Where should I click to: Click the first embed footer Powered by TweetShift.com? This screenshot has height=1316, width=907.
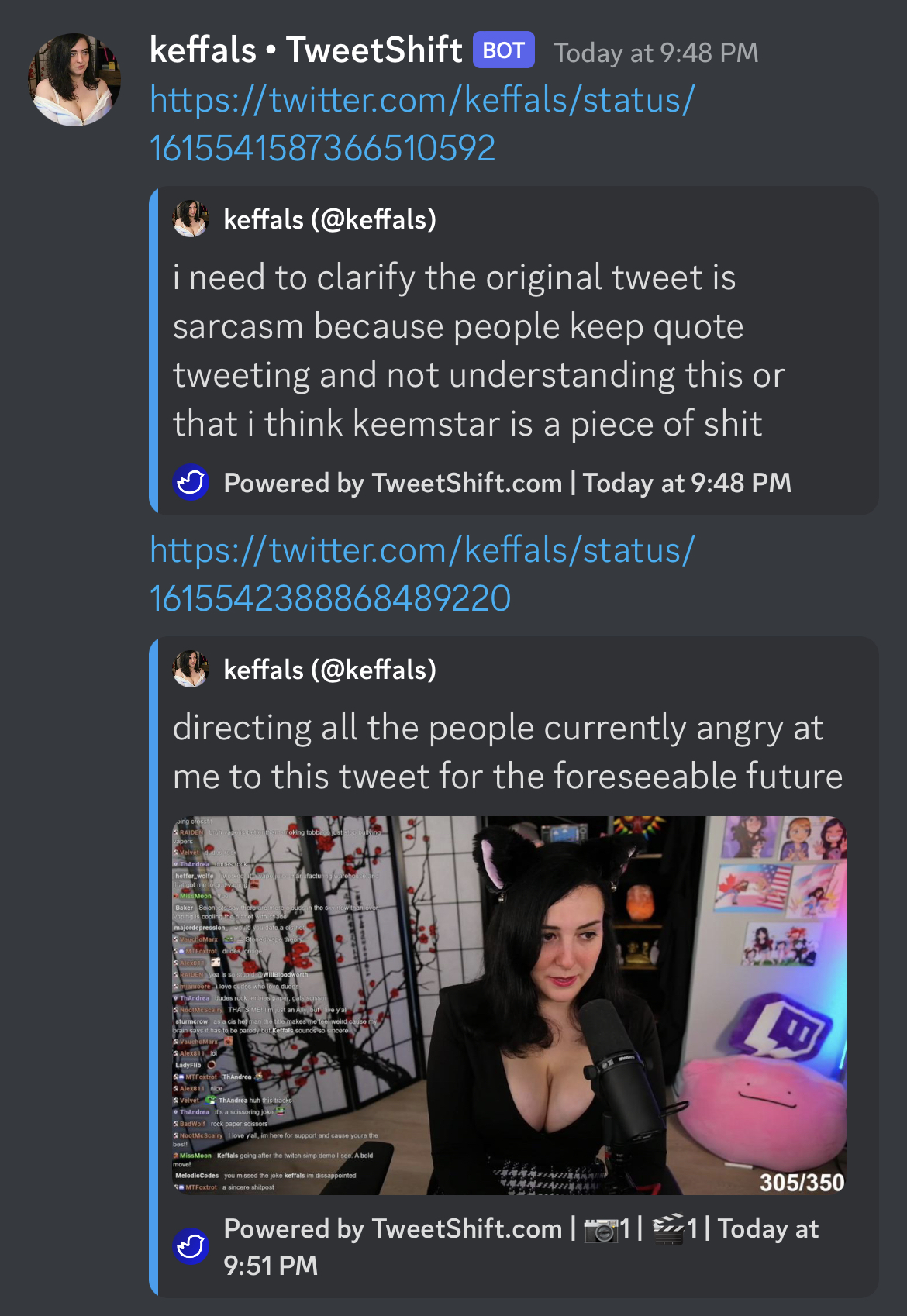392,483
